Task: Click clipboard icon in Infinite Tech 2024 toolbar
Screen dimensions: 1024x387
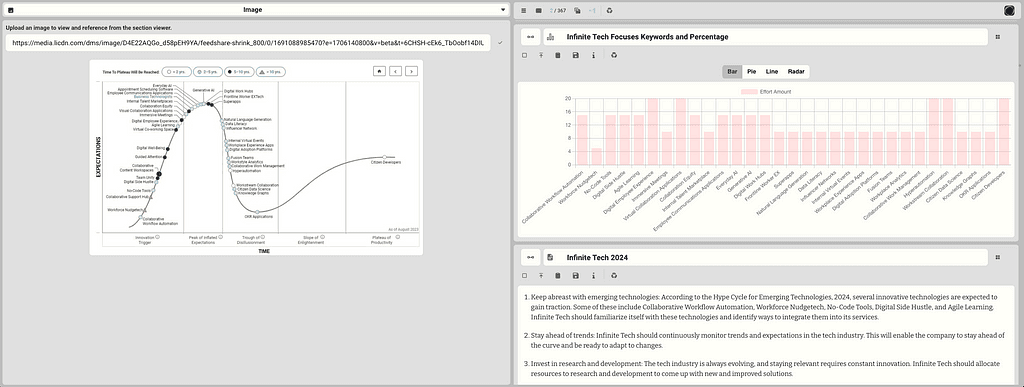Action: 558,275
